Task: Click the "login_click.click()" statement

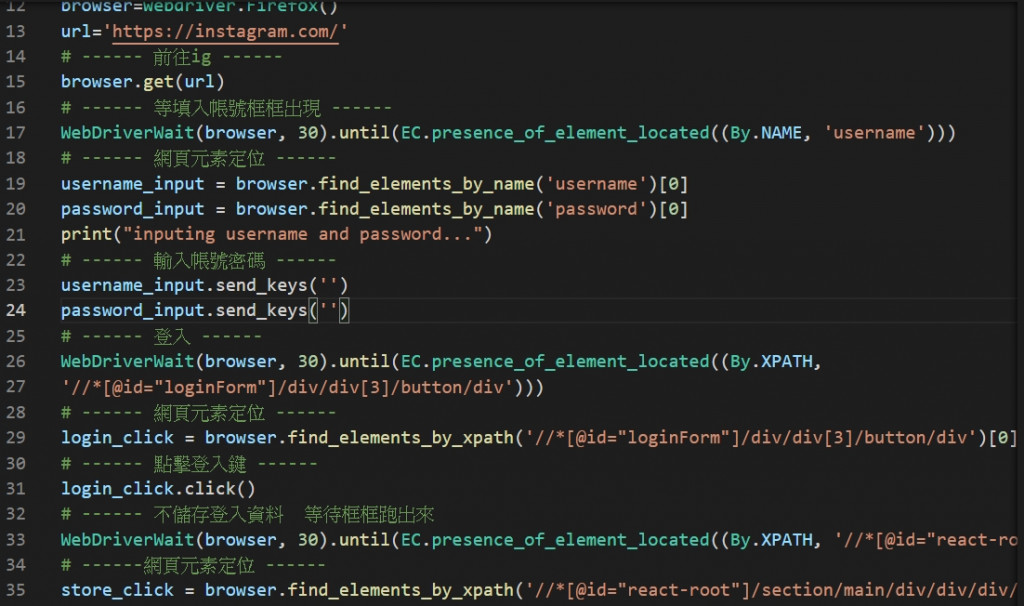Action: 158,489
